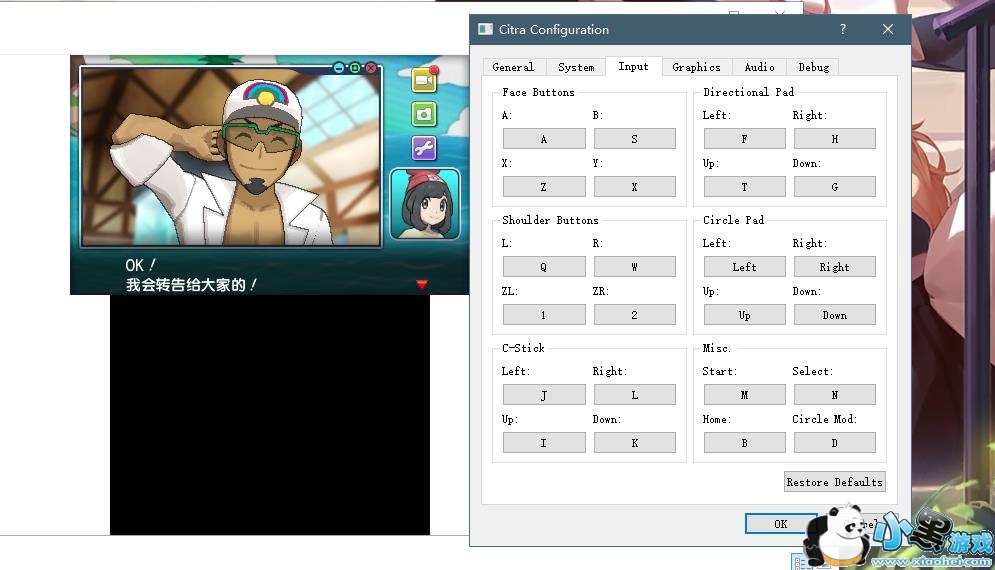The width and height of the screenshot is (995, 570).
Task: Click the black bottom game screen
Action: pos(270,414)
